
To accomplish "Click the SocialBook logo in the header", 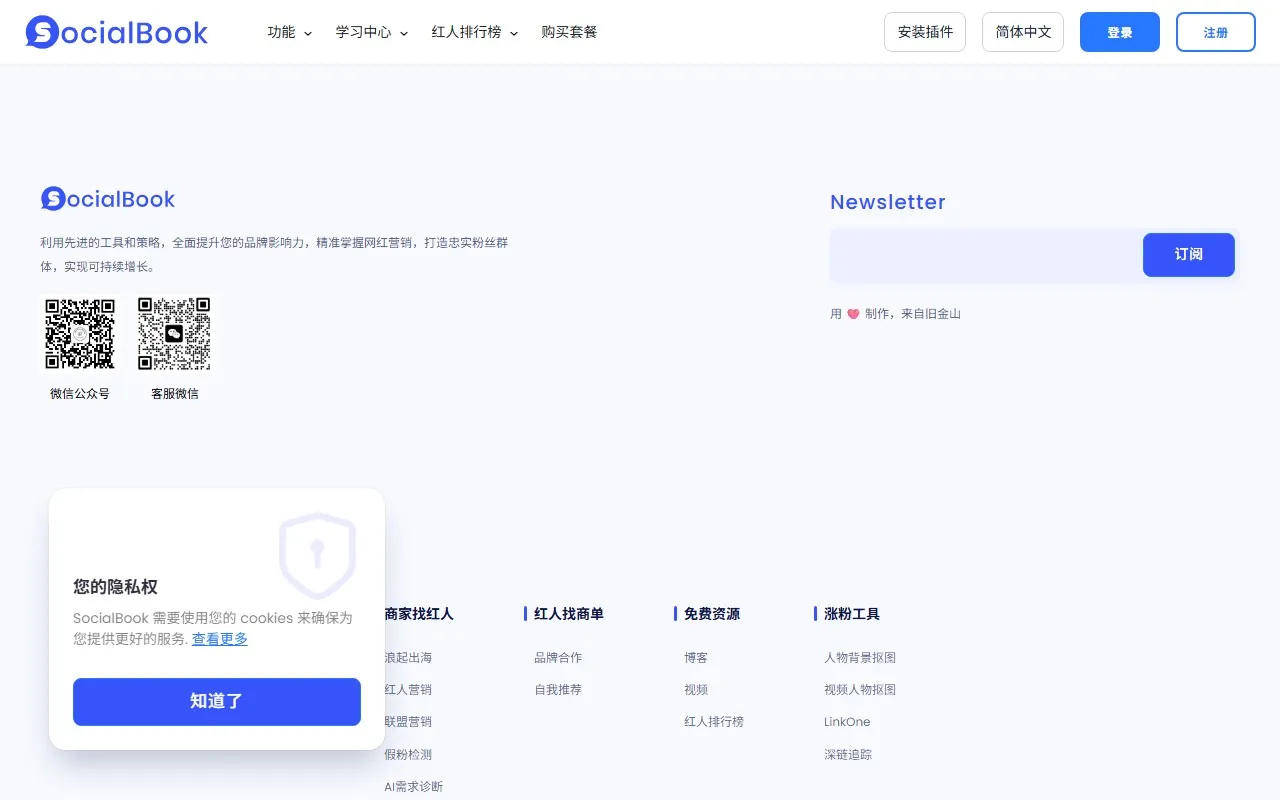I will click(117, 32).
